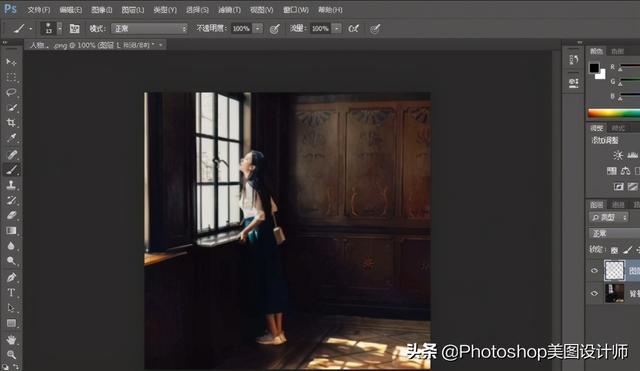Select the Crop tool
Image resolution: width=640 pixels, height=371 pixels.
point(11,123)
